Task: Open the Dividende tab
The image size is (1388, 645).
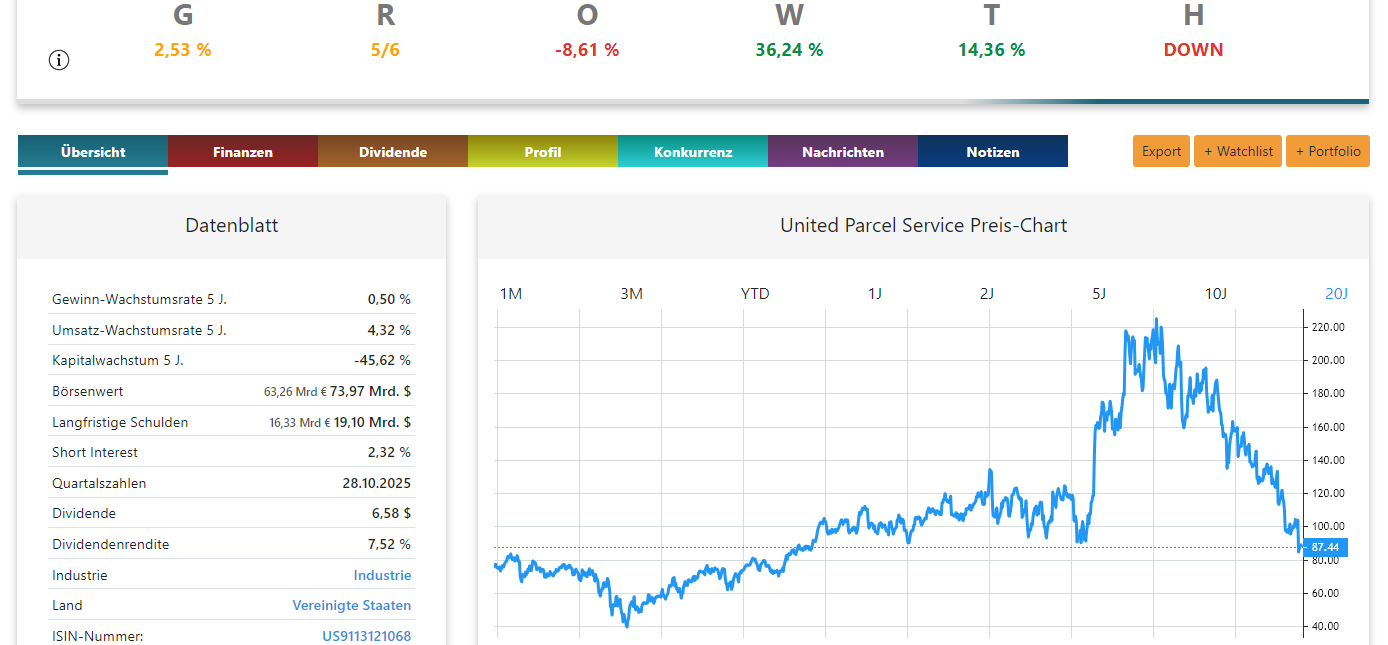Action: pyautogui.click(x=393, y=152)
